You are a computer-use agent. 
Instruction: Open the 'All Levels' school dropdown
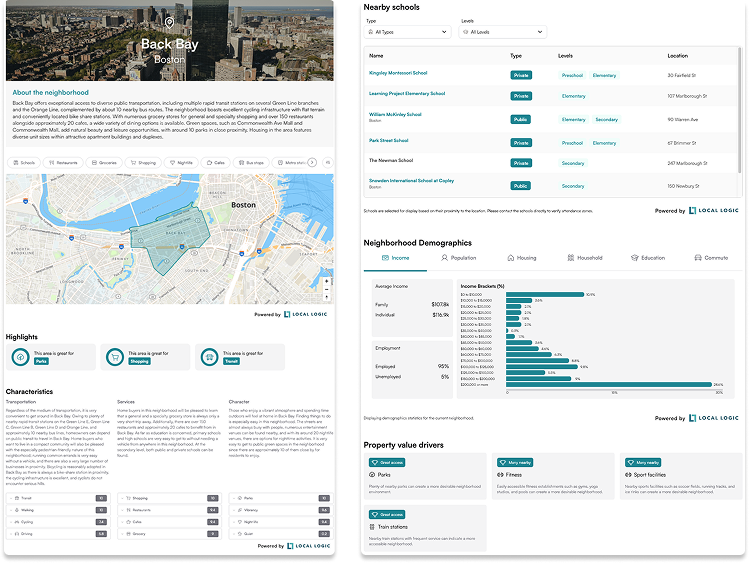point(502,32)
